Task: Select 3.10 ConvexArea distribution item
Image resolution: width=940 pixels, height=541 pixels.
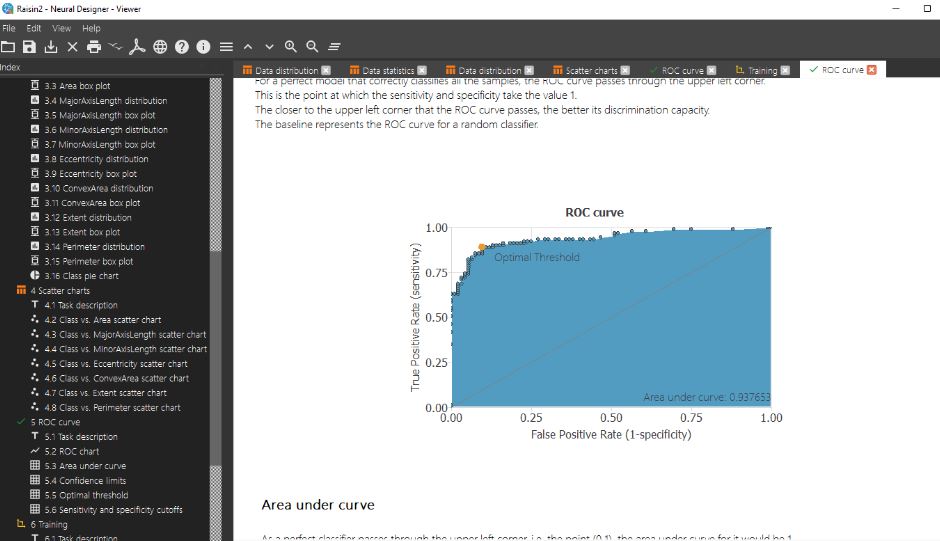Action: 98,188
